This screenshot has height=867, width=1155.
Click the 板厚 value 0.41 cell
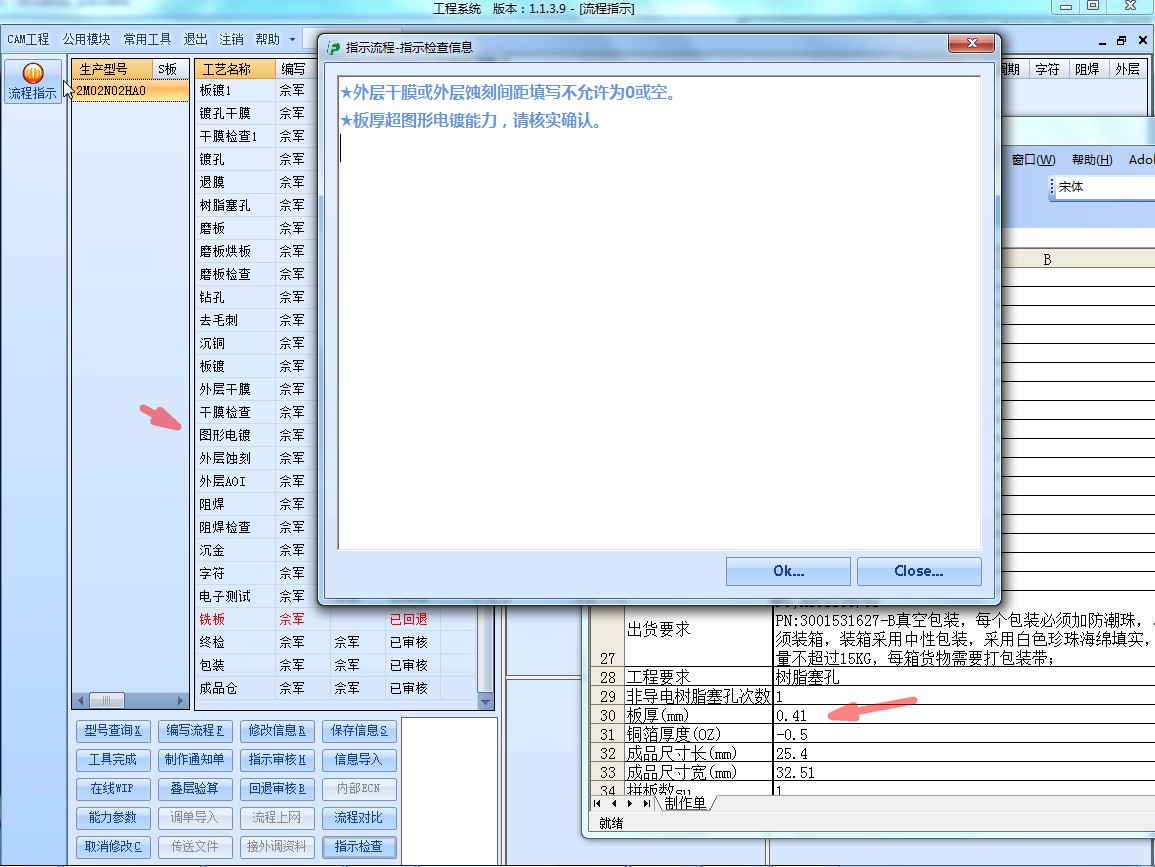963,716
